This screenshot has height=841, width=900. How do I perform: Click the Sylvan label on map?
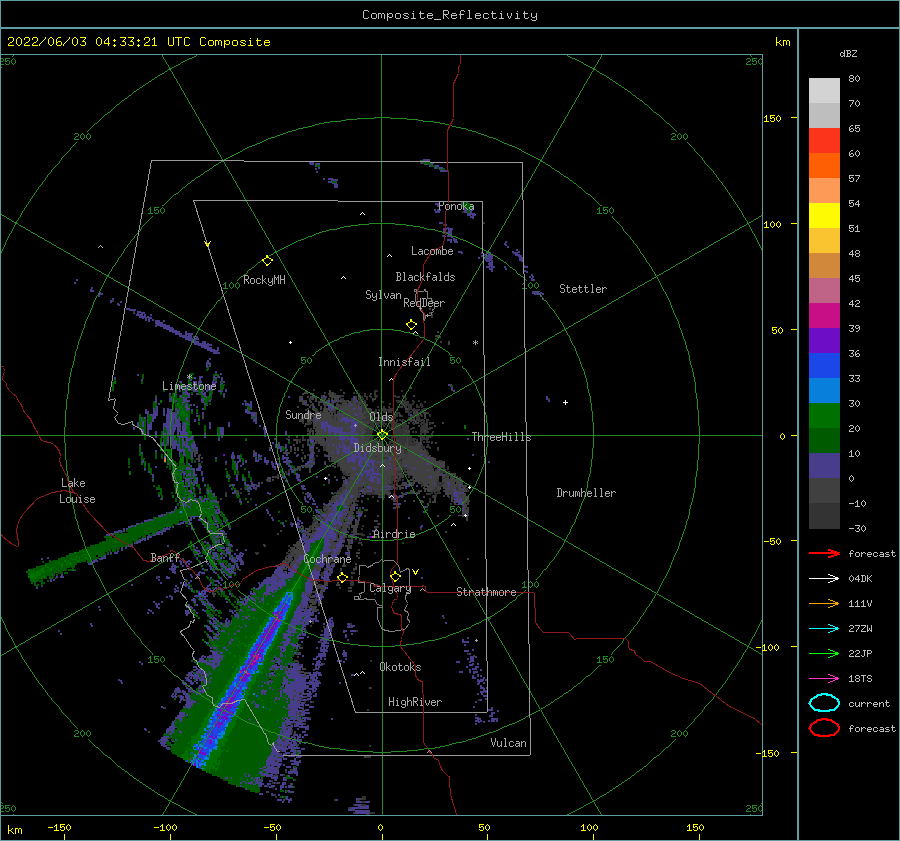(x=383, y=295)
